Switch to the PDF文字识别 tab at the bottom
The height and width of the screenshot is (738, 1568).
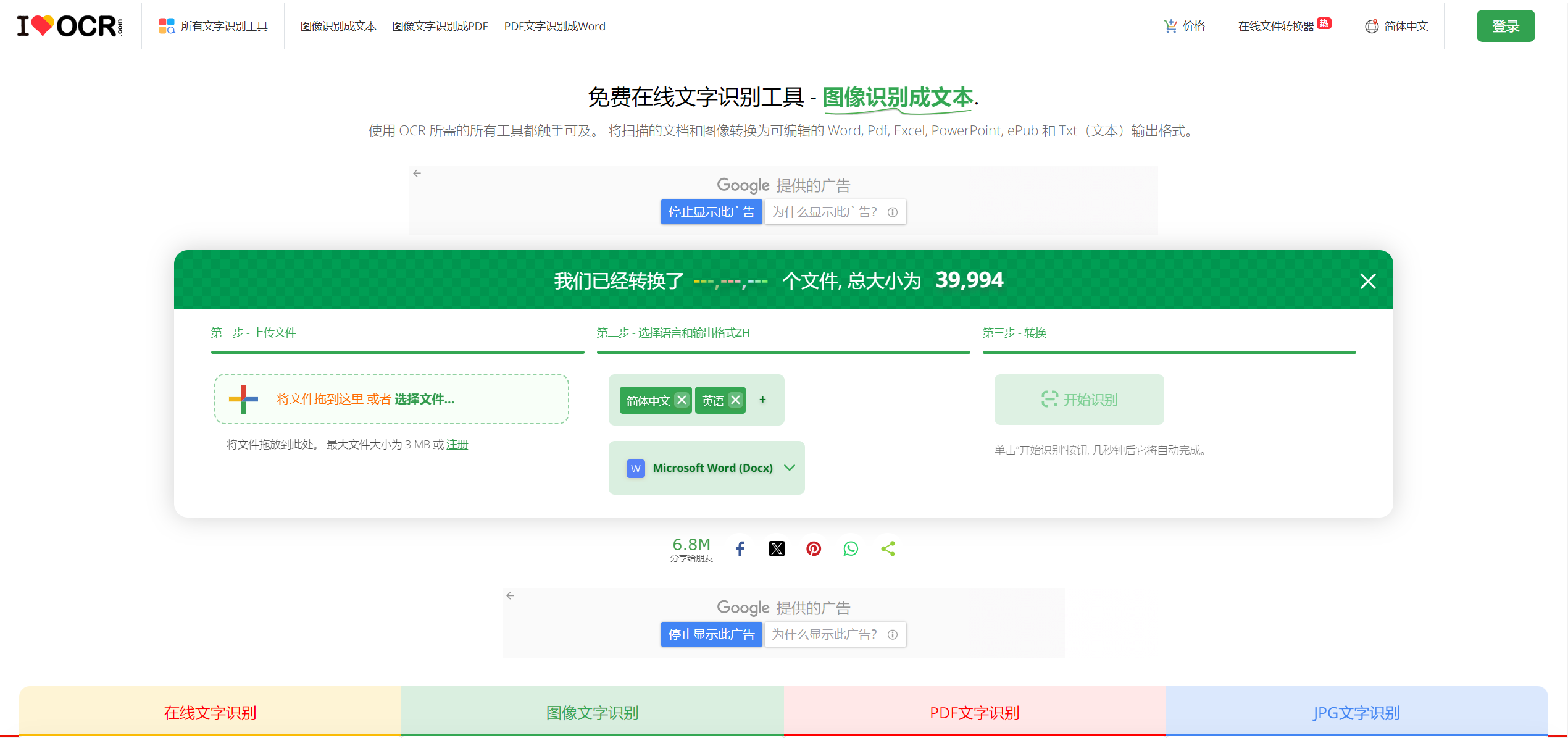pyautogui.click(x=974, y=712)
